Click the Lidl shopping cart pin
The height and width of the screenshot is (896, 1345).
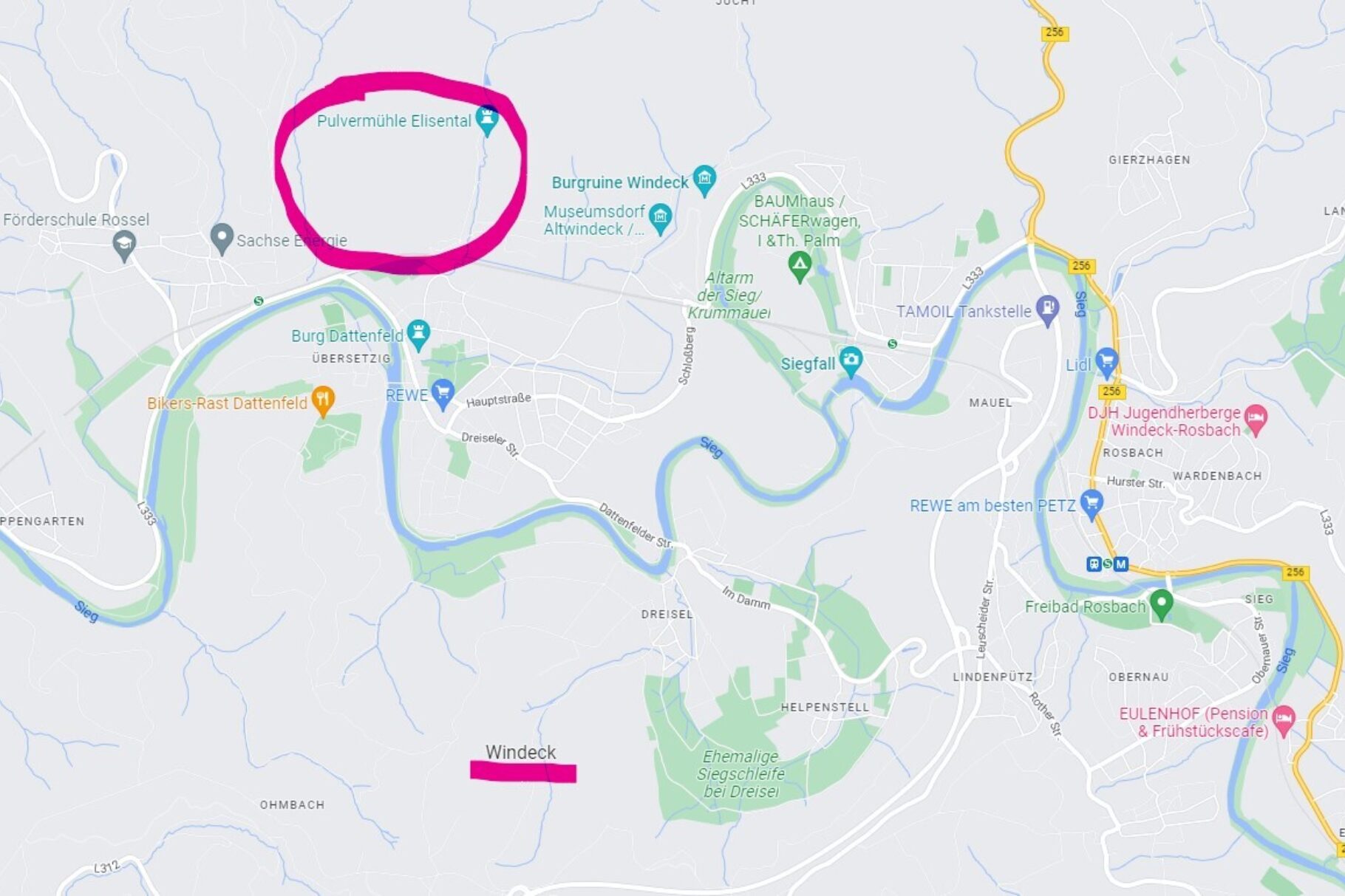click(x=1106, y=363)
